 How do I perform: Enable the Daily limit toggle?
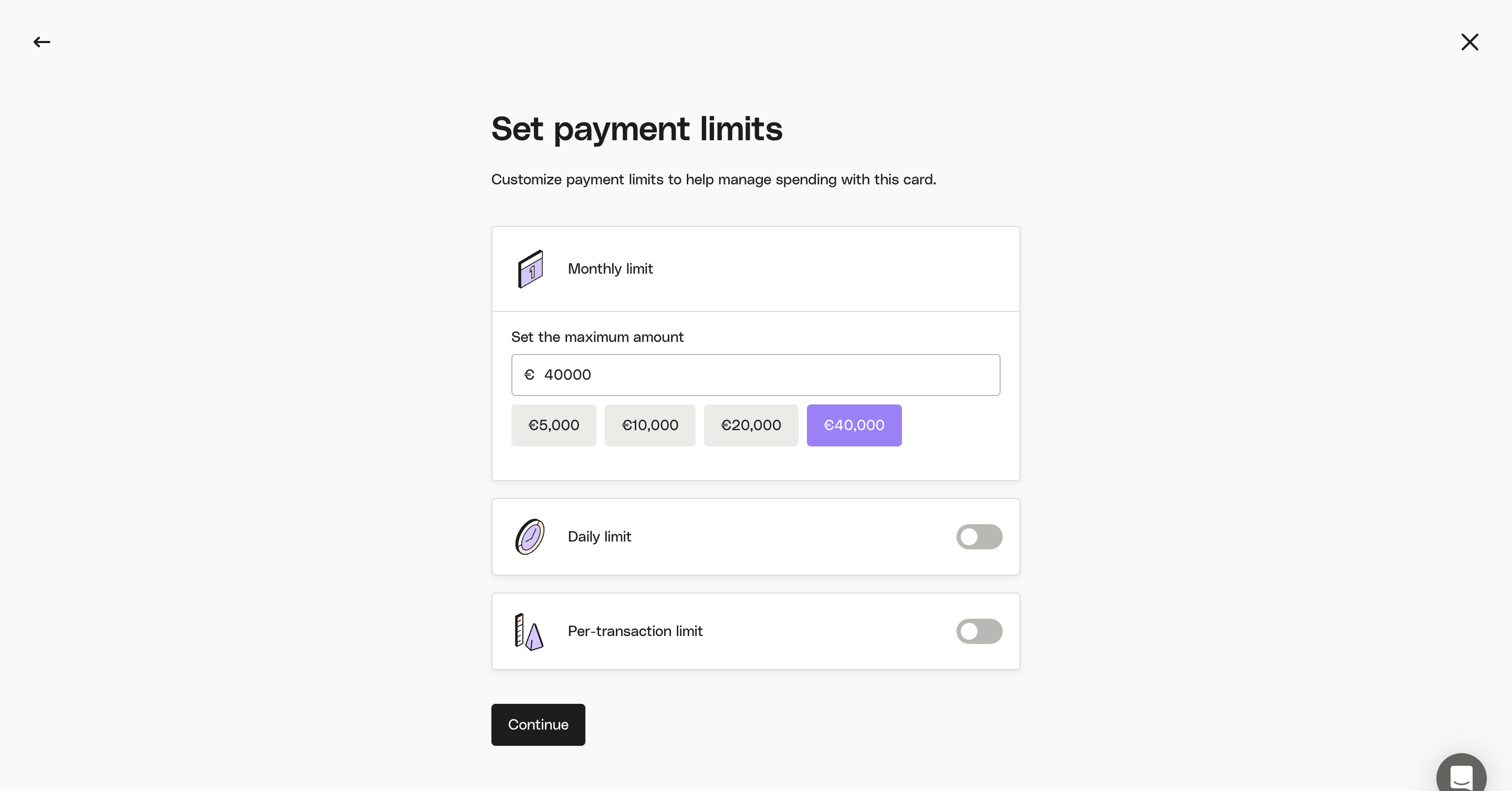click(x=979, y=536)
